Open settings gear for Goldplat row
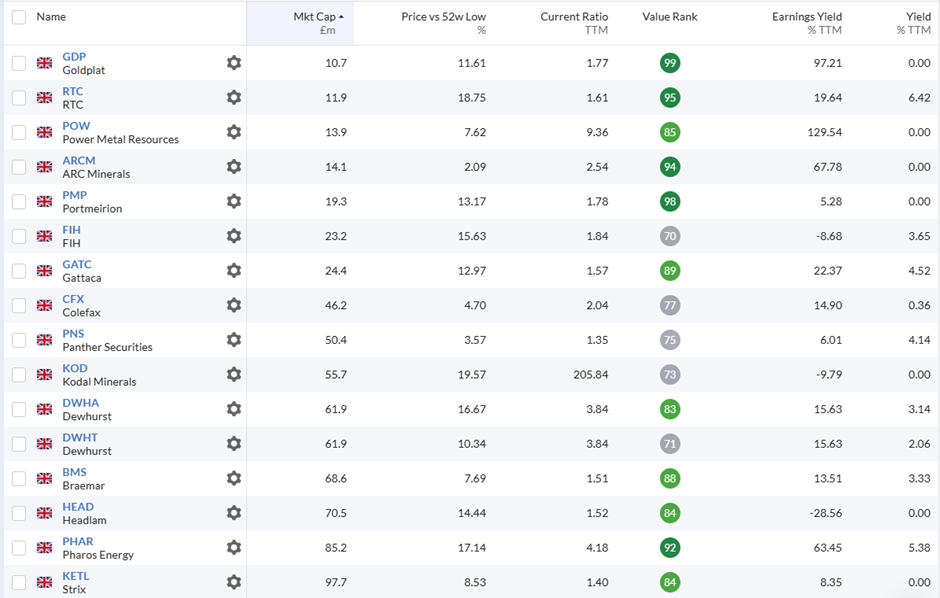Image resolution: width=940 pixels, height=598 pixels. (234, 63)
